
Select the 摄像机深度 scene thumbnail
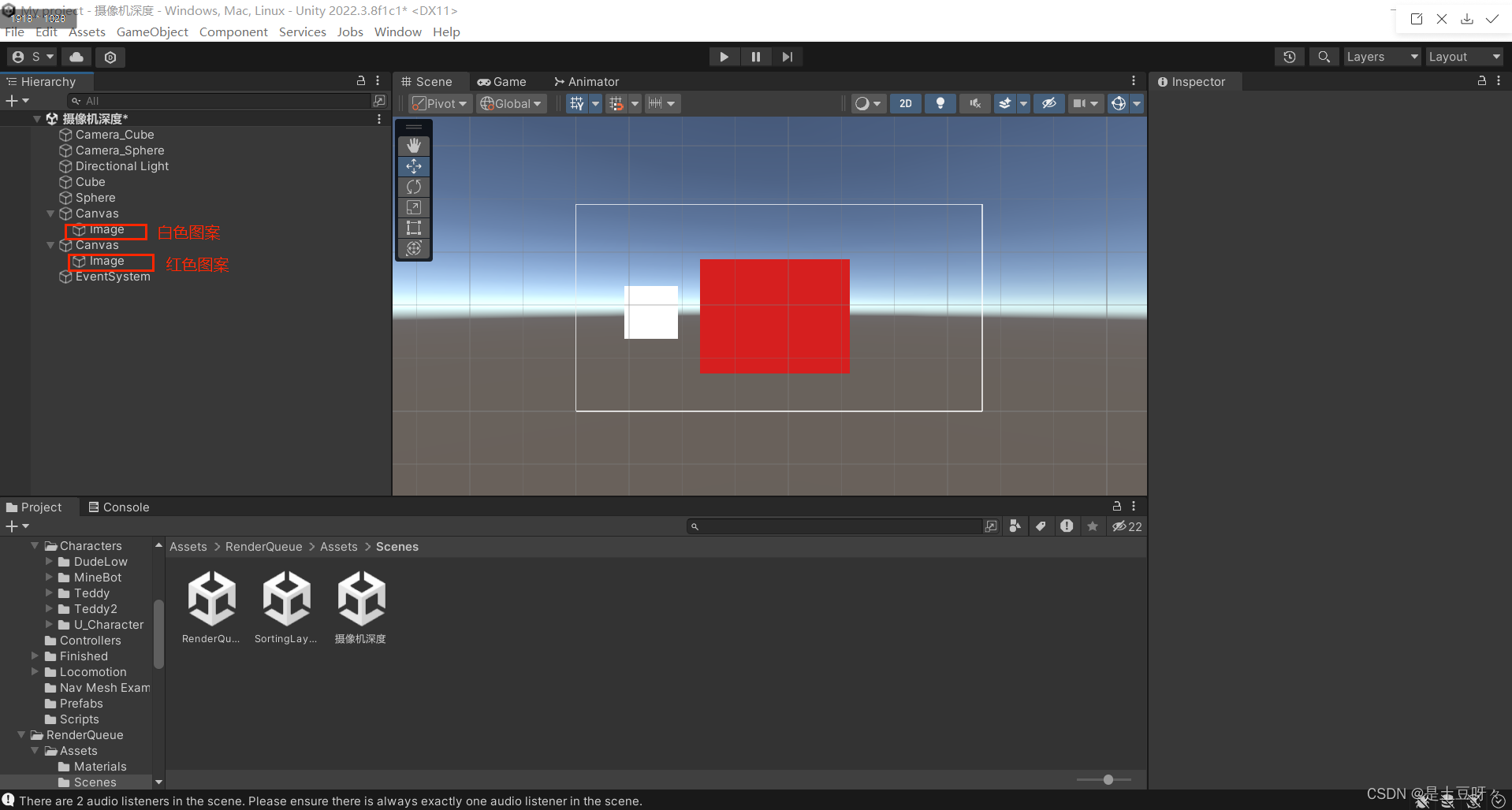coord(360,597)
